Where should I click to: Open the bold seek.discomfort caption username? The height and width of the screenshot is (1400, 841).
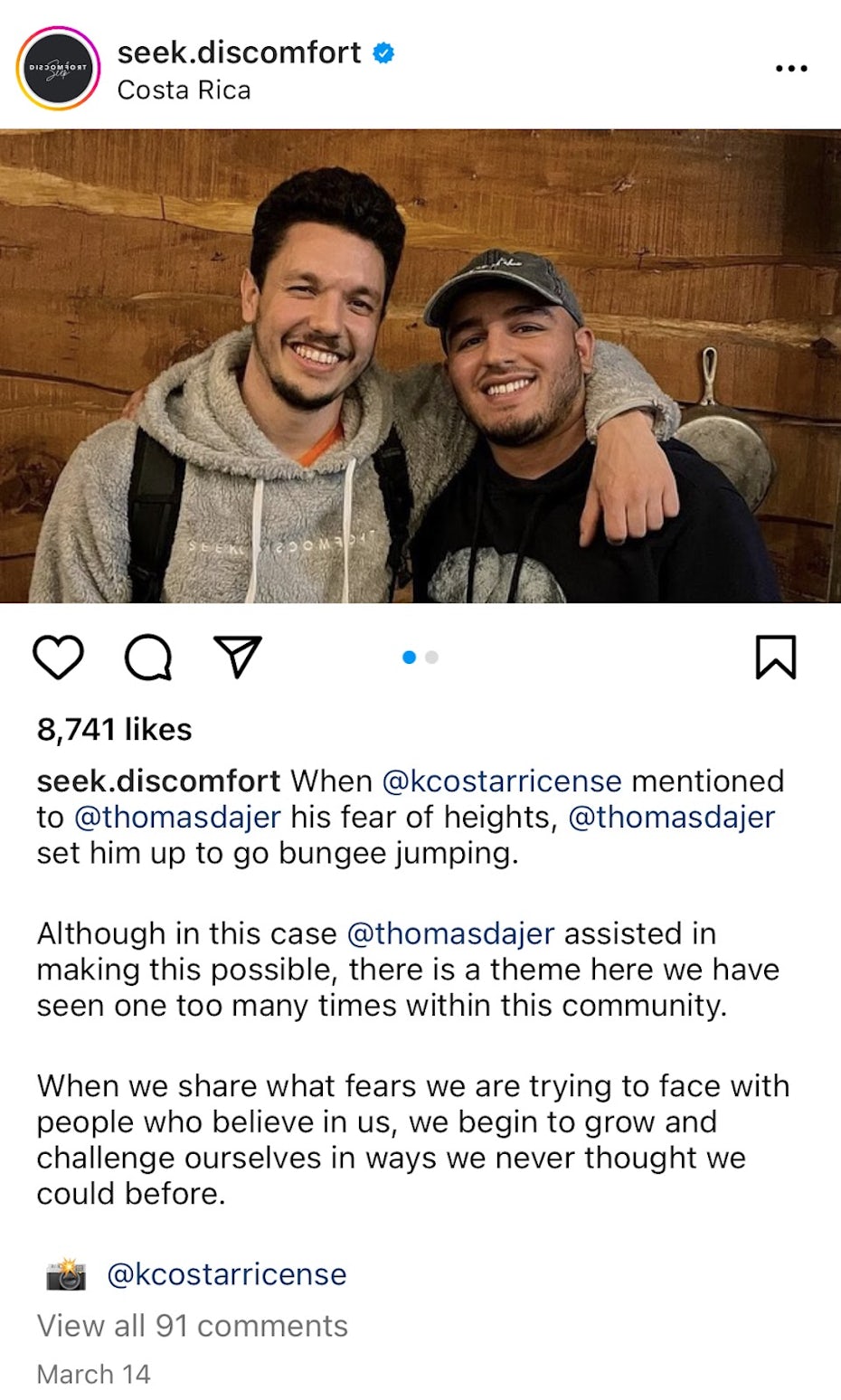click(x=158, y=780)
